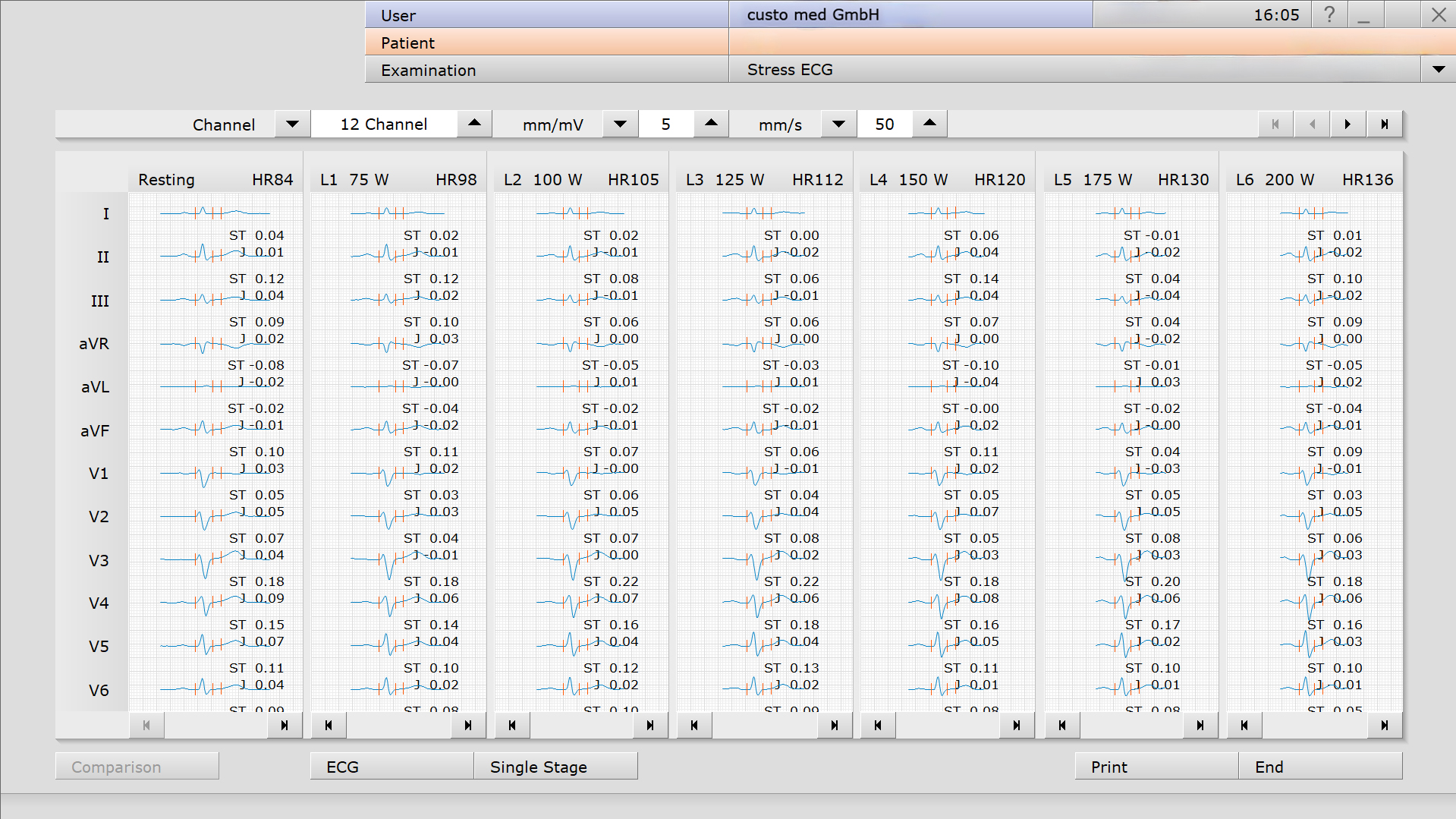Jump to first stage page in top navigation
This screenshot has width=1456, height=819.
1275,124
